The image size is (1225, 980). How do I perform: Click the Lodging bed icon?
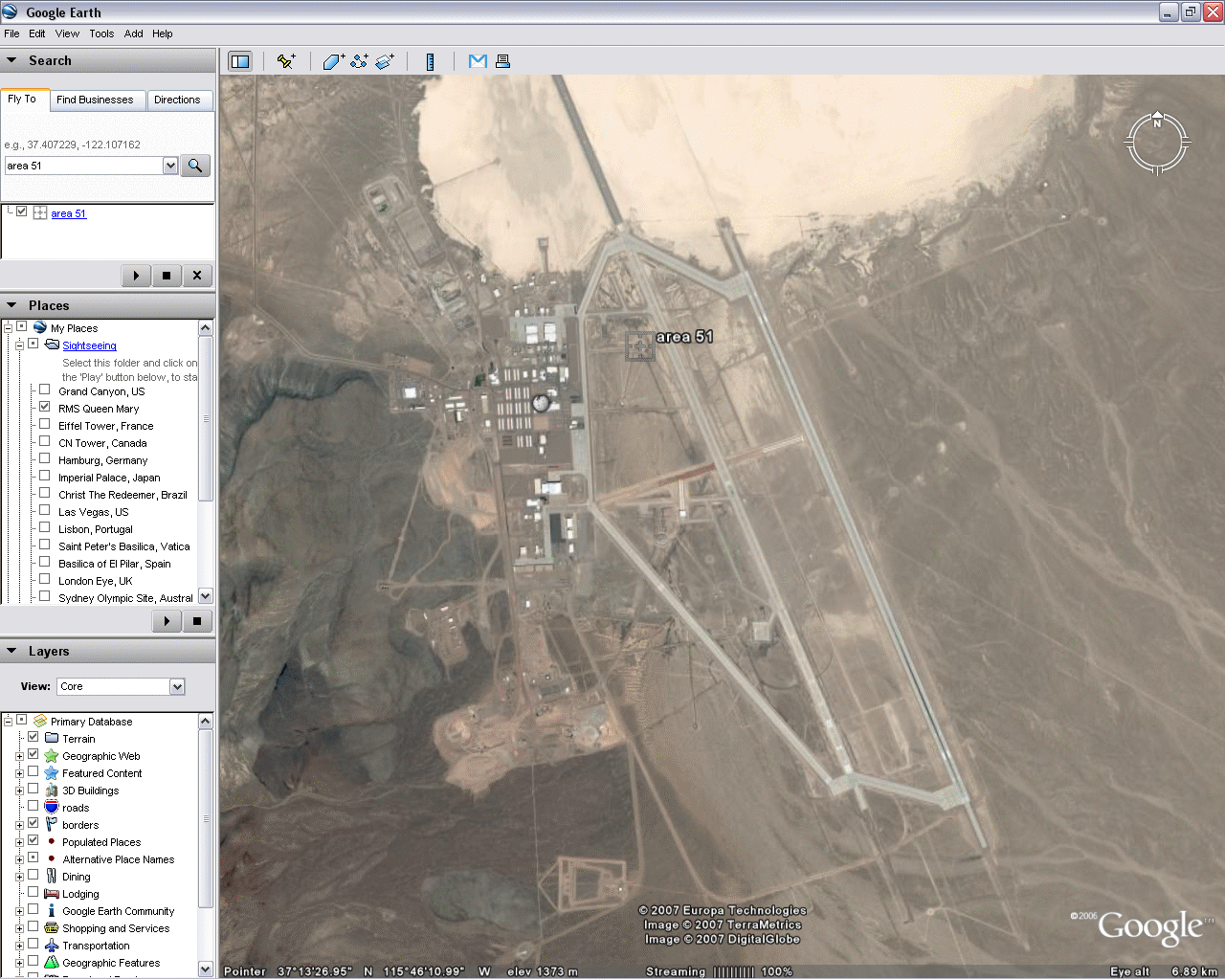52,894
